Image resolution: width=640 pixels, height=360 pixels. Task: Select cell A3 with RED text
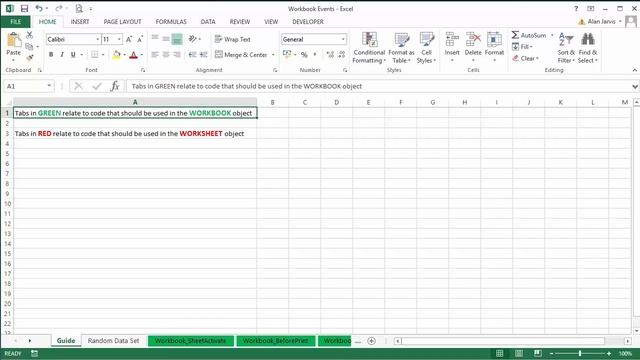tap(135, 133)
